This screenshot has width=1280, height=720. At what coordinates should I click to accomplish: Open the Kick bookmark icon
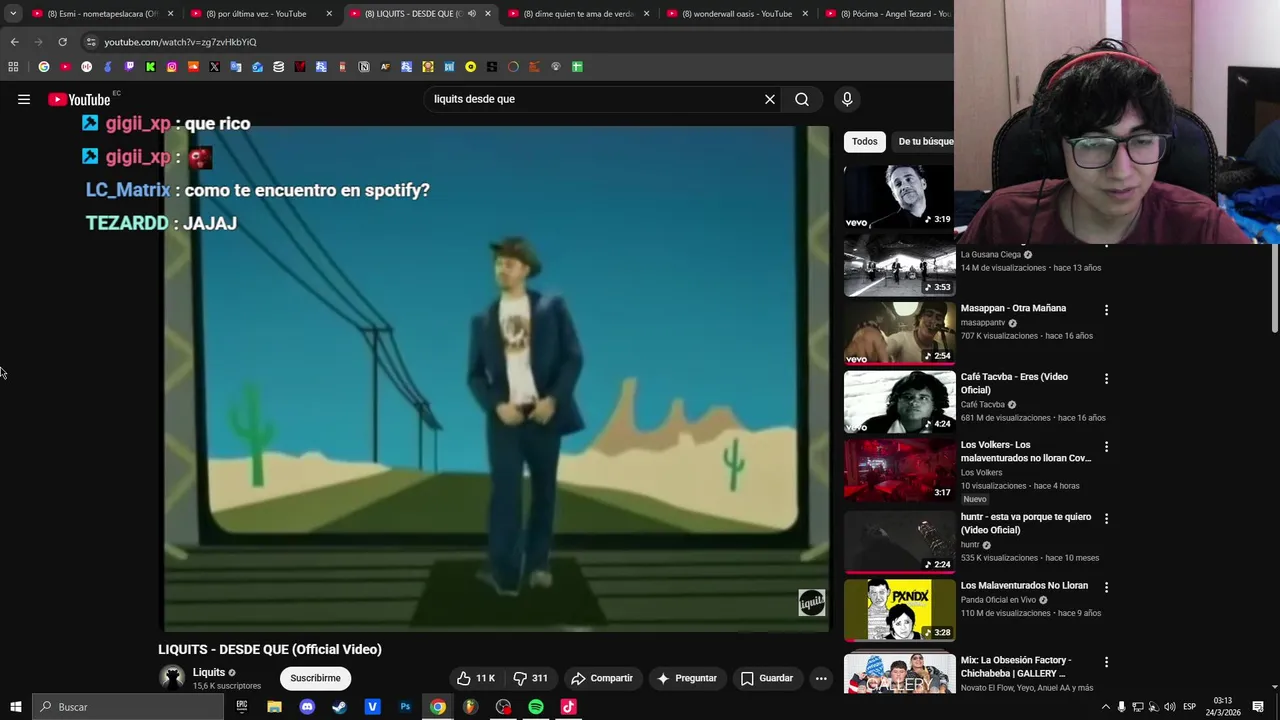(x=150, y=67)
